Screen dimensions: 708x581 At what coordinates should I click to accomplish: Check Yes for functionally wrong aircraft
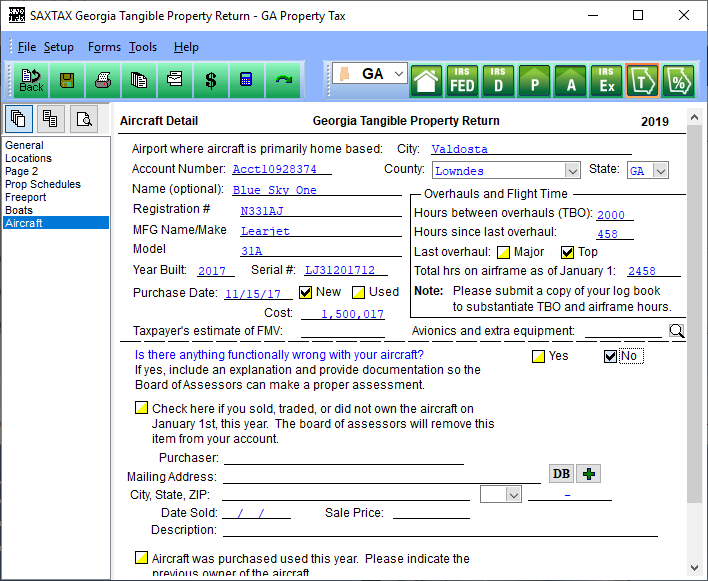click(538, 357)
